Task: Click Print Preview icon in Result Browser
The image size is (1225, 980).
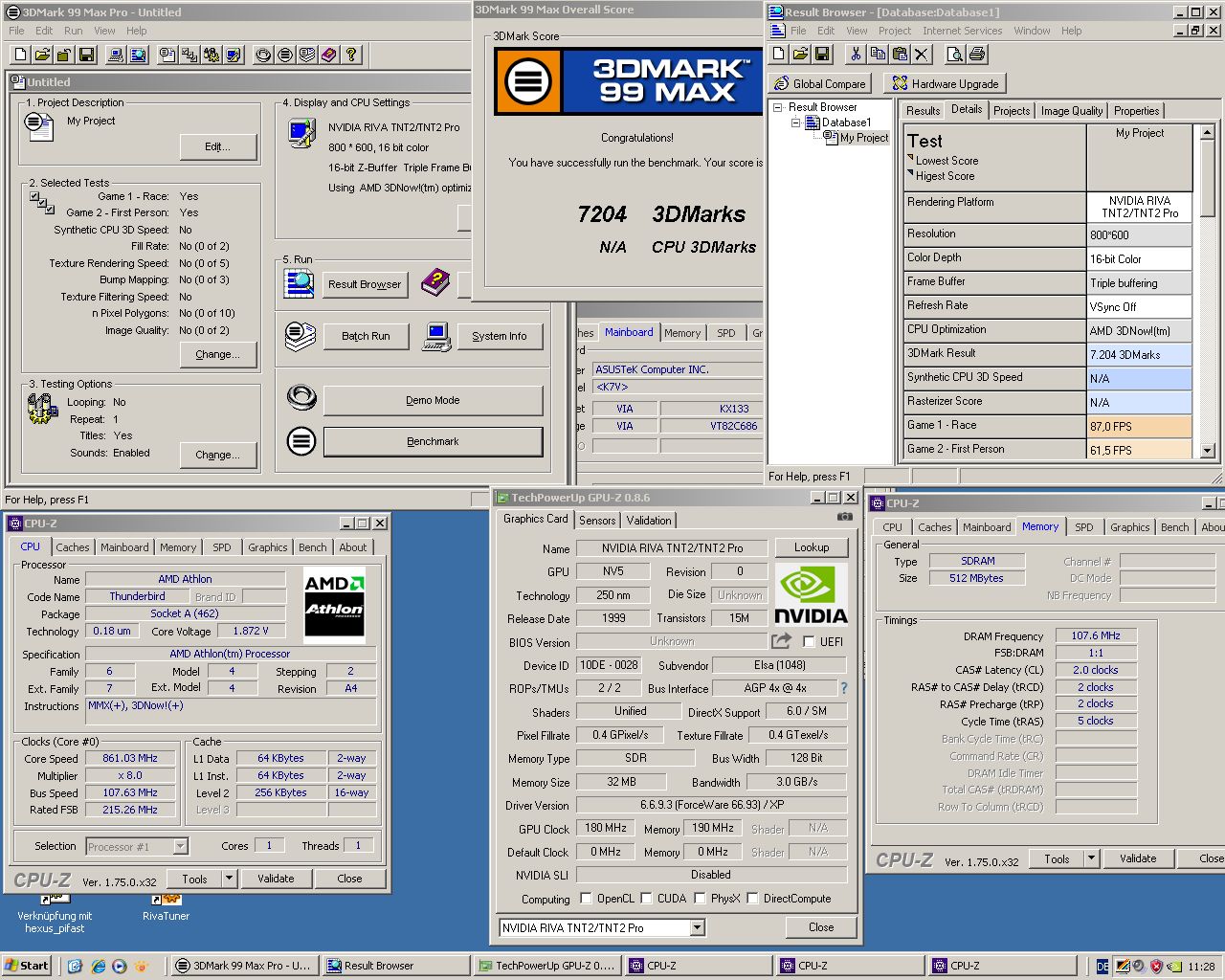Action: pos(955,54)
